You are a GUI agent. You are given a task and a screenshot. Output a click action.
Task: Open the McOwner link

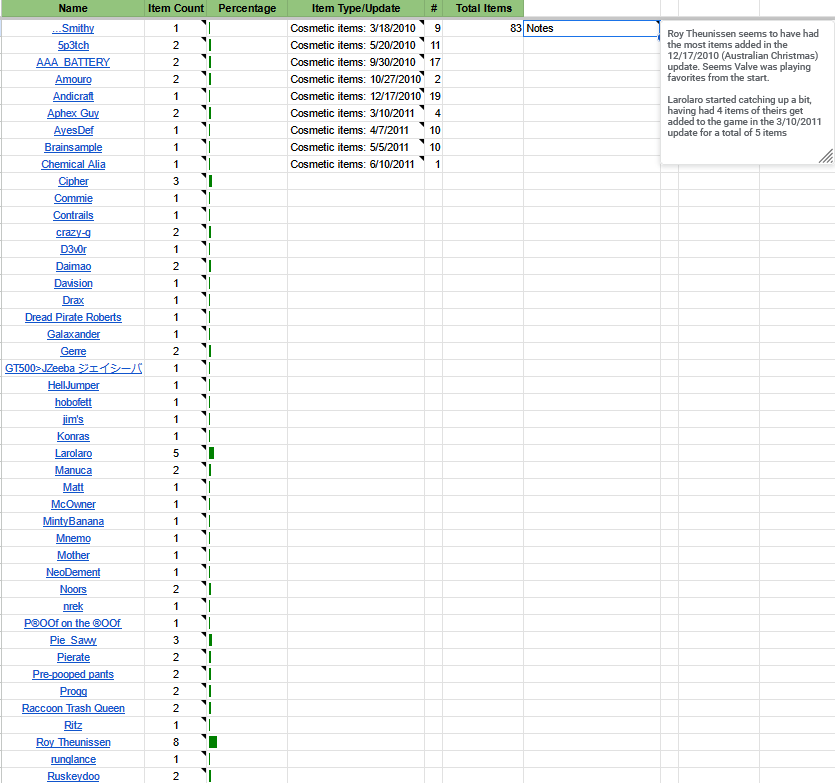tap(73, 505)
